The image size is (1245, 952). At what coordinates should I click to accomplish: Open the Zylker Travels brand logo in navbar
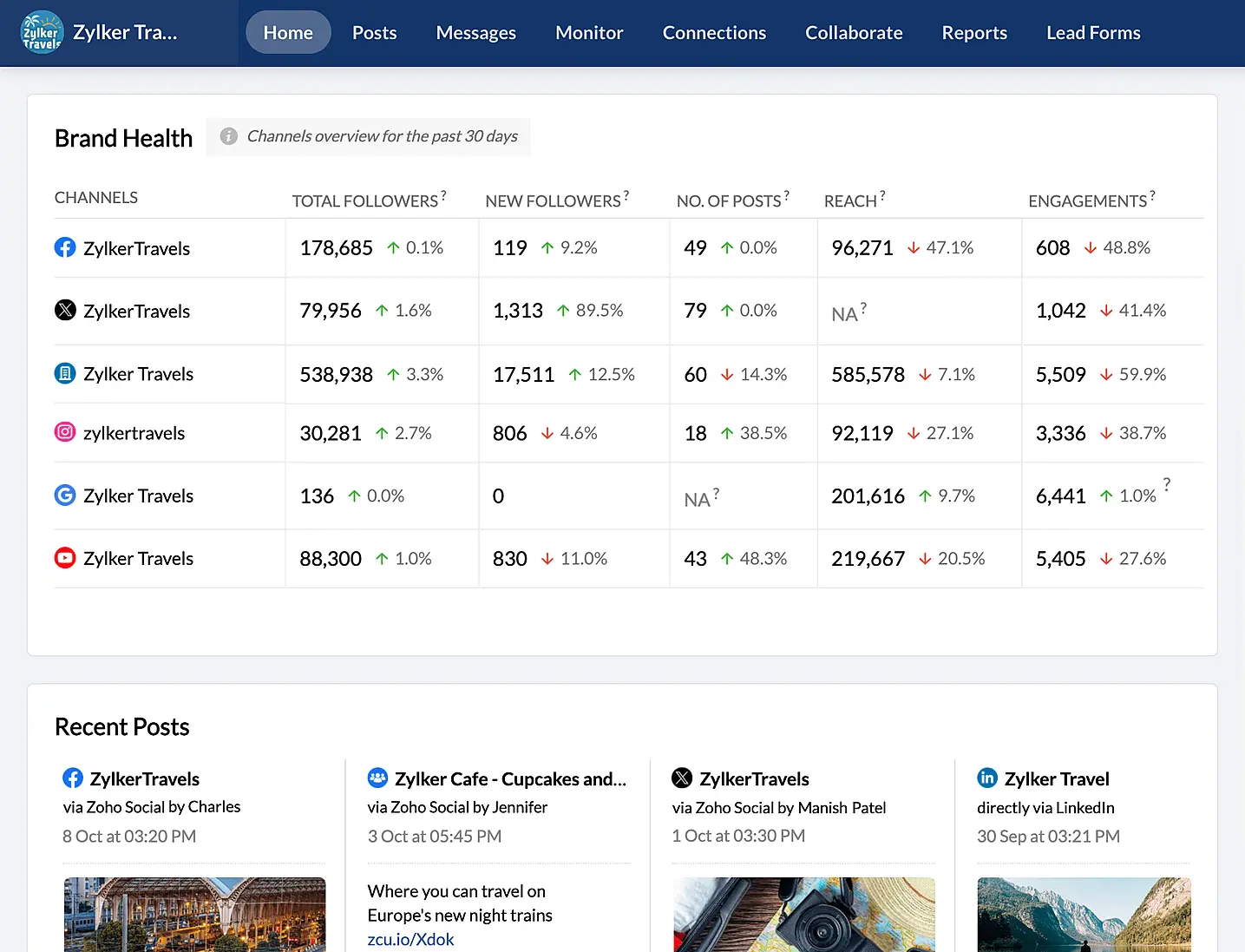[41, 32]
